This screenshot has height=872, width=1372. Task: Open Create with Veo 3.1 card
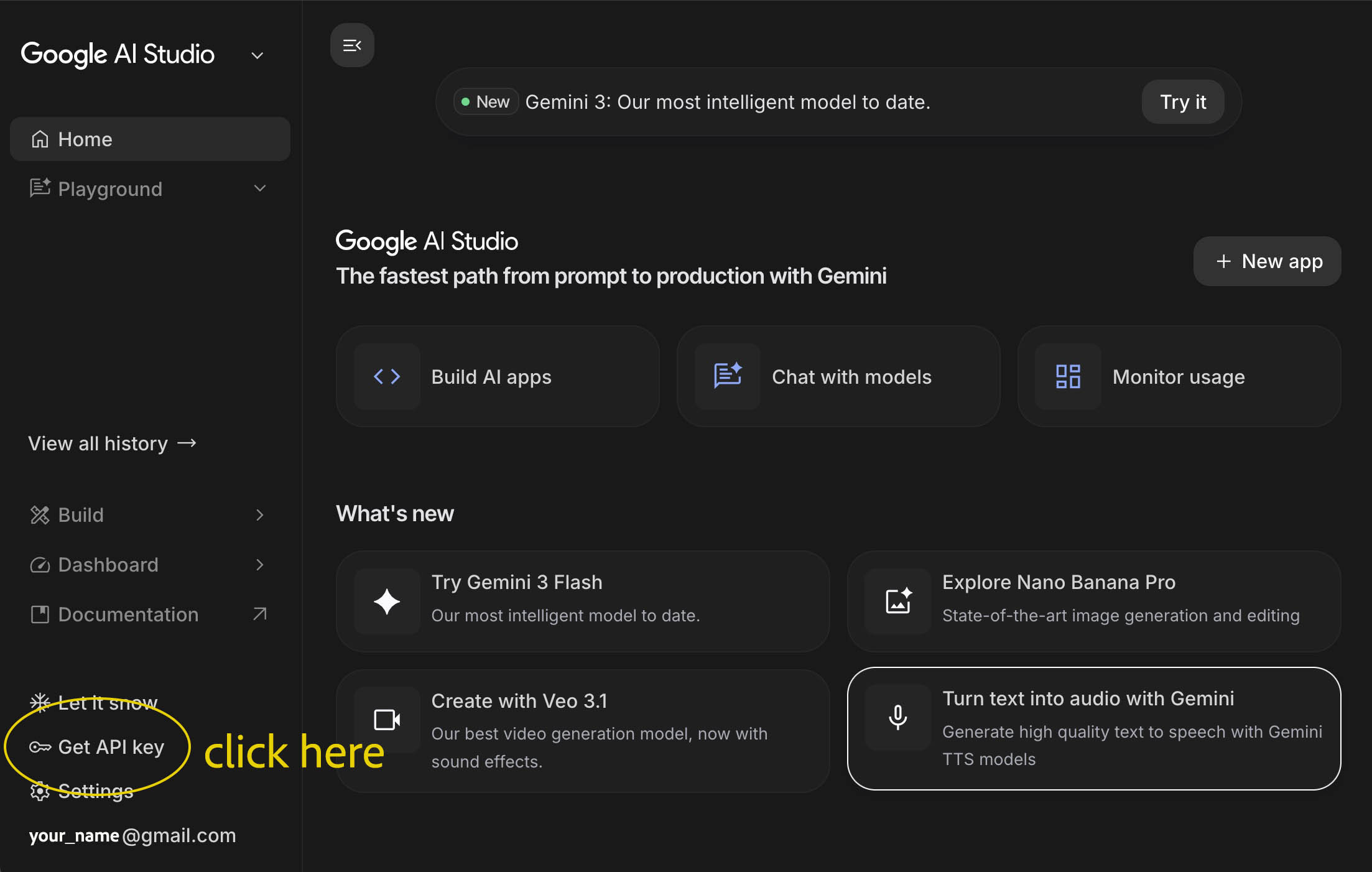tap(583, 731)
